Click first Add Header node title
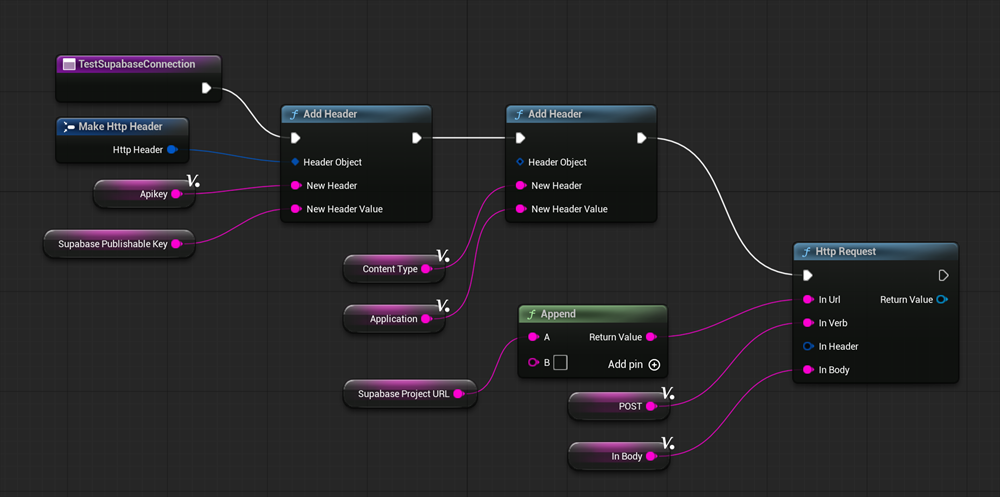 [330, 114]
